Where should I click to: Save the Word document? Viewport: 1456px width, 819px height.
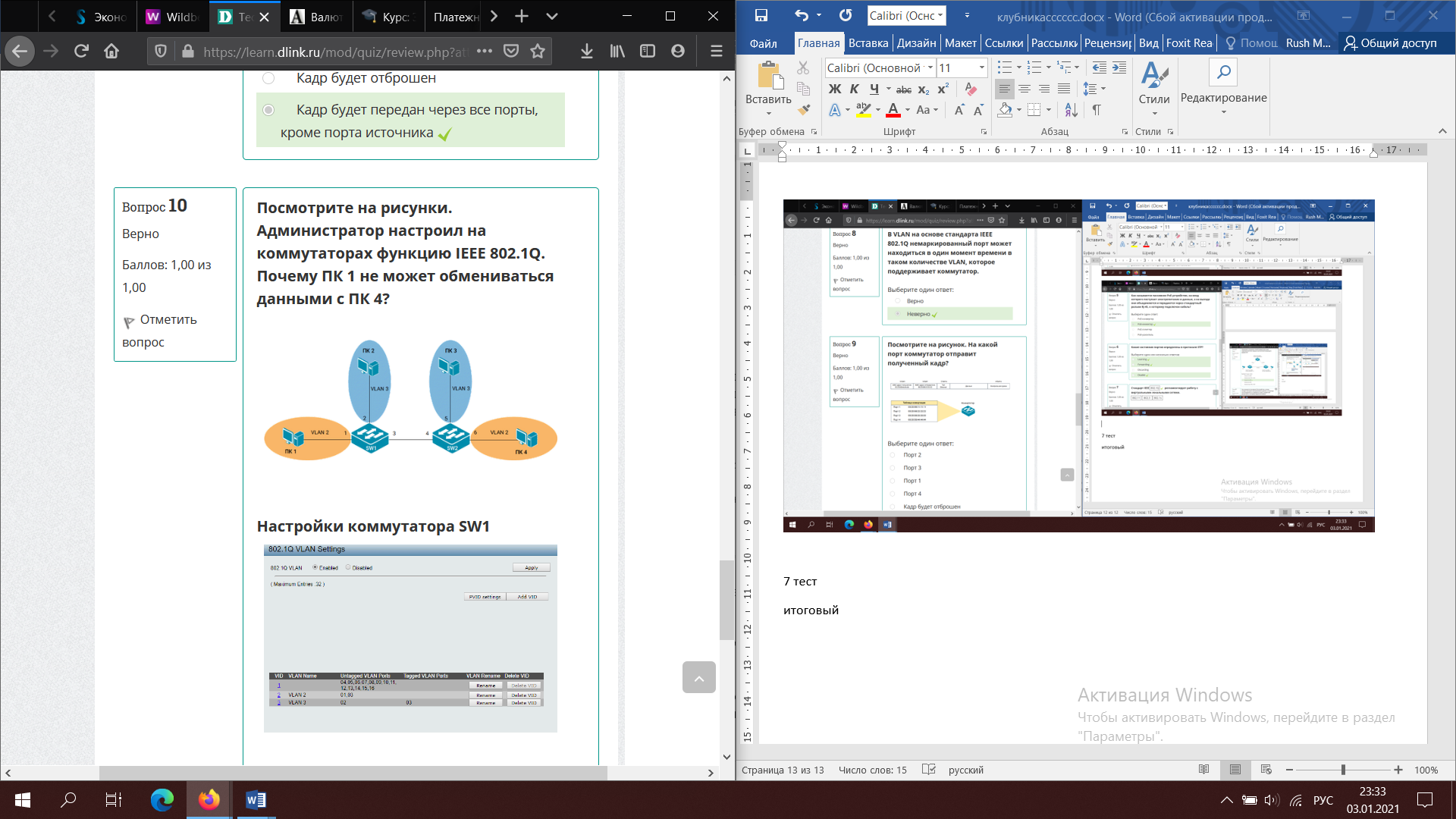click(x=761, y=15)
